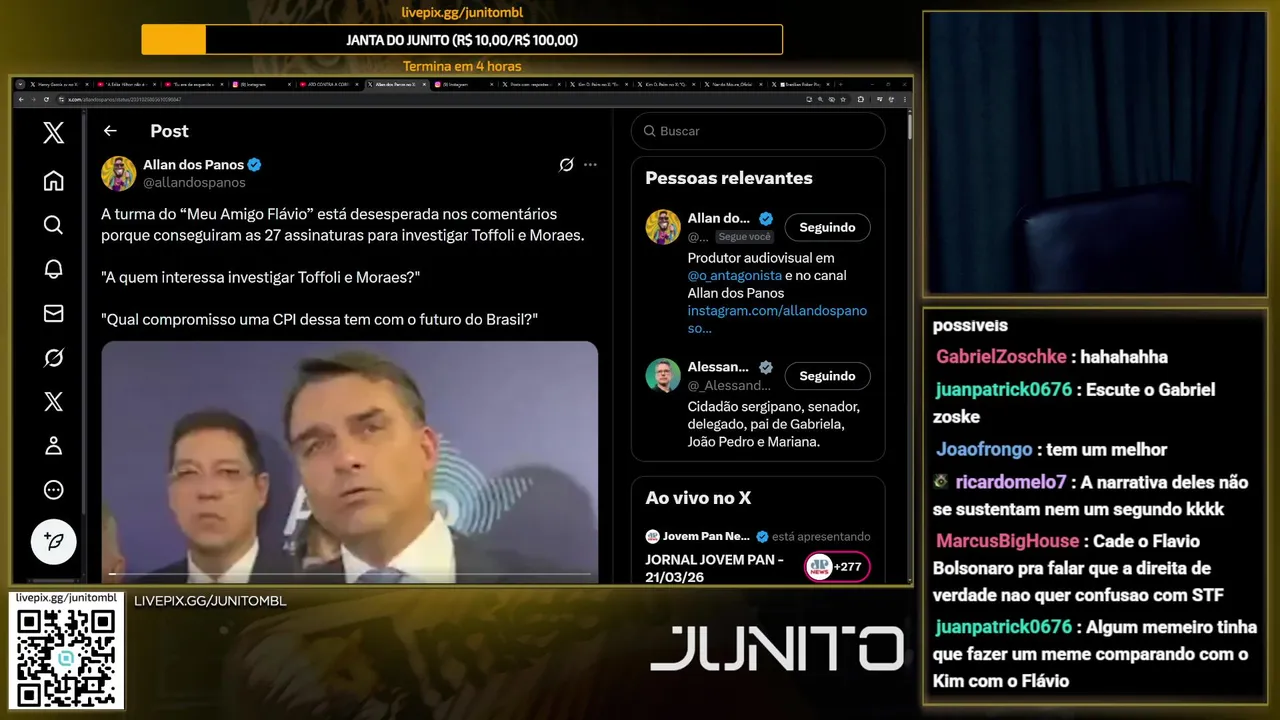Click Joaofrongo username in chat
Screen dimensions: 1280x720
pos(984,450)
